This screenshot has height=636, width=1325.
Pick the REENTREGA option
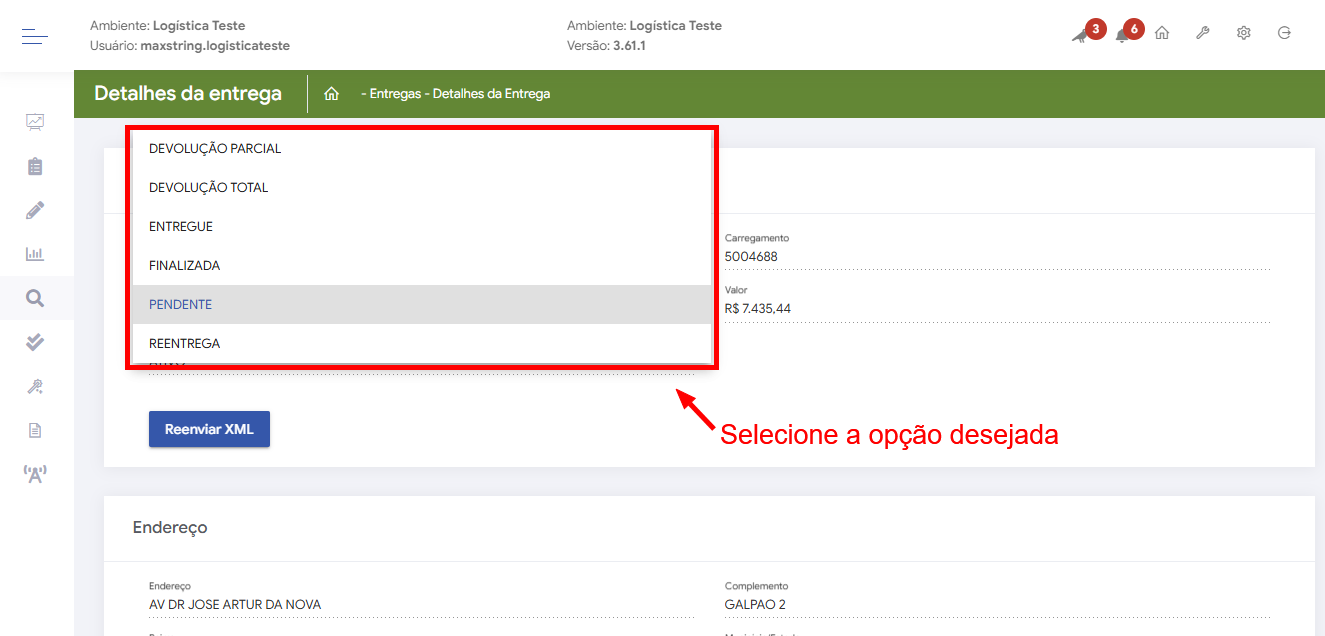click(x=422, y=343)
